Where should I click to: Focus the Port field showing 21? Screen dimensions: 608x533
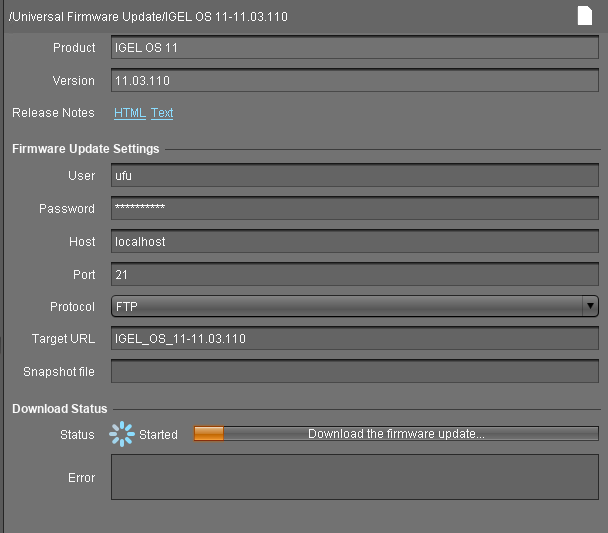click(354, 274)
